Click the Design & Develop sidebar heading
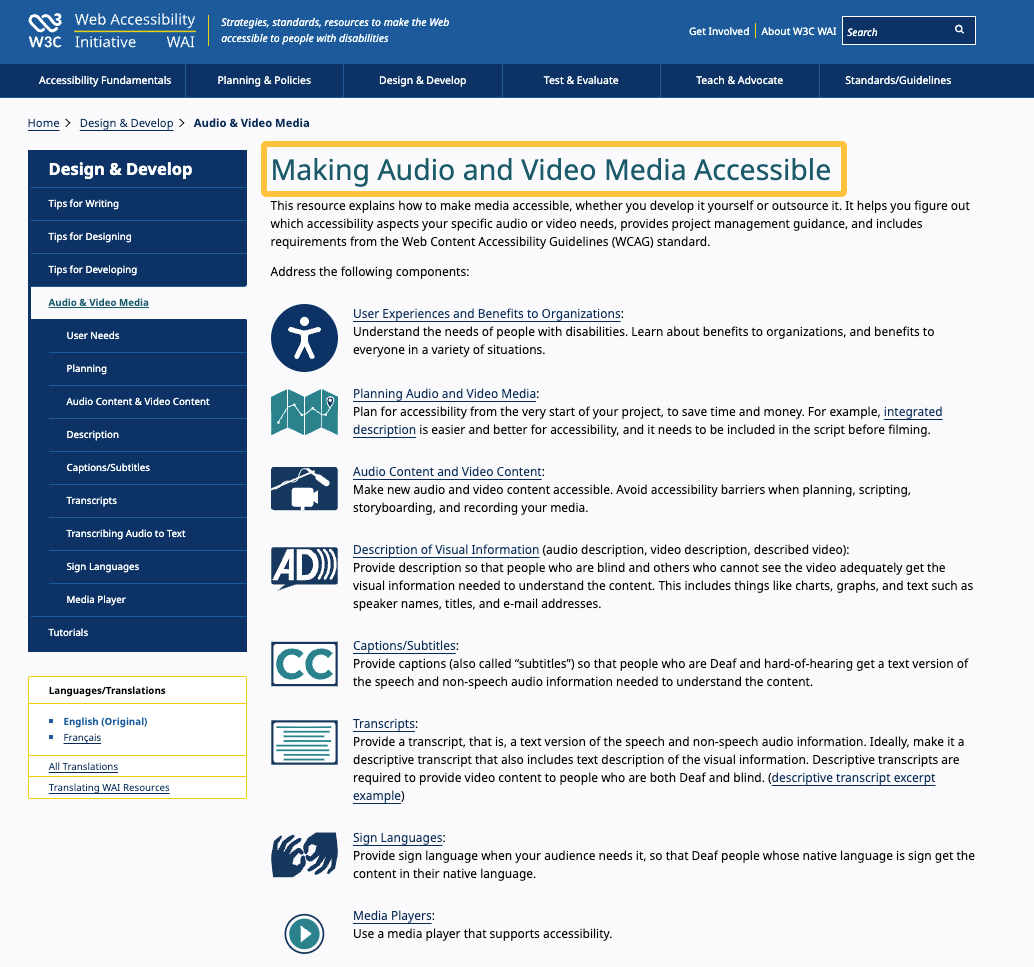The width and height of the screenshot is (1034, 967). (121, 170)
